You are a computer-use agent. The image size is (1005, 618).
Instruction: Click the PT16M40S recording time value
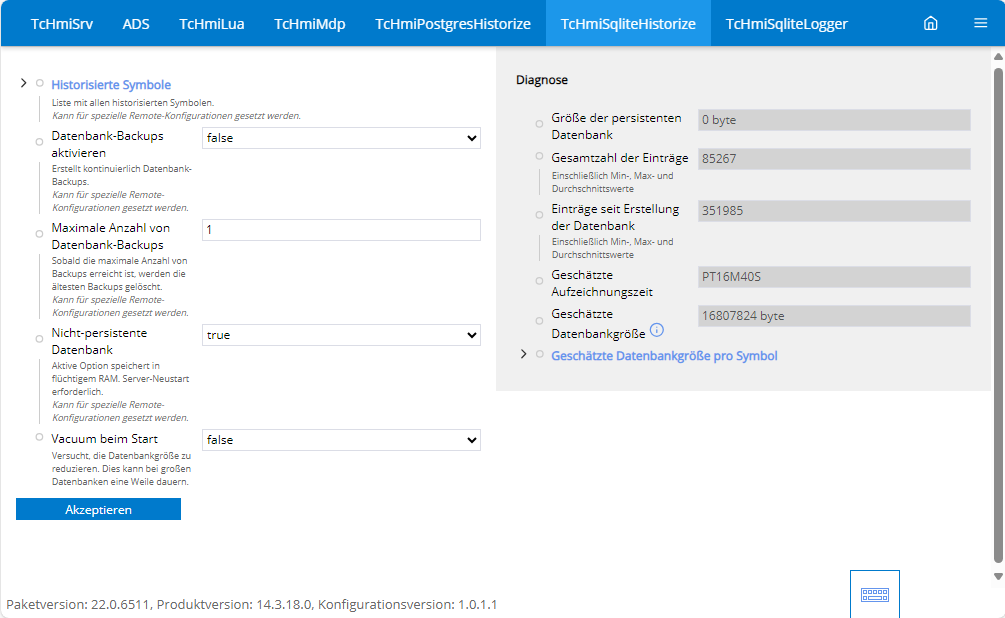coord(834,276)
